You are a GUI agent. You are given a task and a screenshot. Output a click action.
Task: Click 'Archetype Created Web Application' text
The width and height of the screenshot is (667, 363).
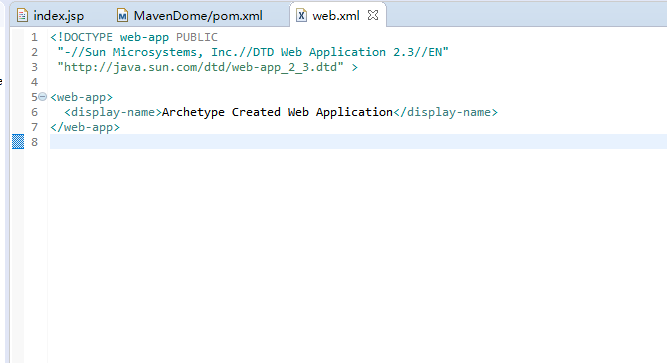click(x=277, y=112)
